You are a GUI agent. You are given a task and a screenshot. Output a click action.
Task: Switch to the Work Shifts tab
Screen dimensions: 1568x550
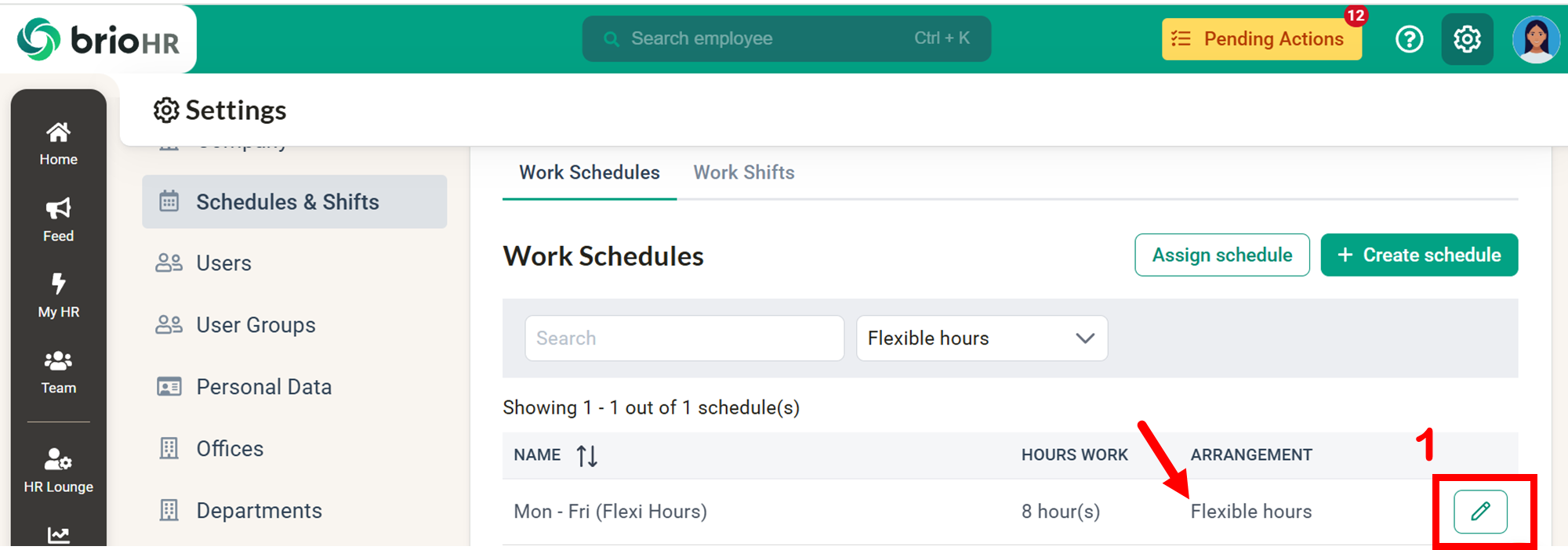point(743,172)
